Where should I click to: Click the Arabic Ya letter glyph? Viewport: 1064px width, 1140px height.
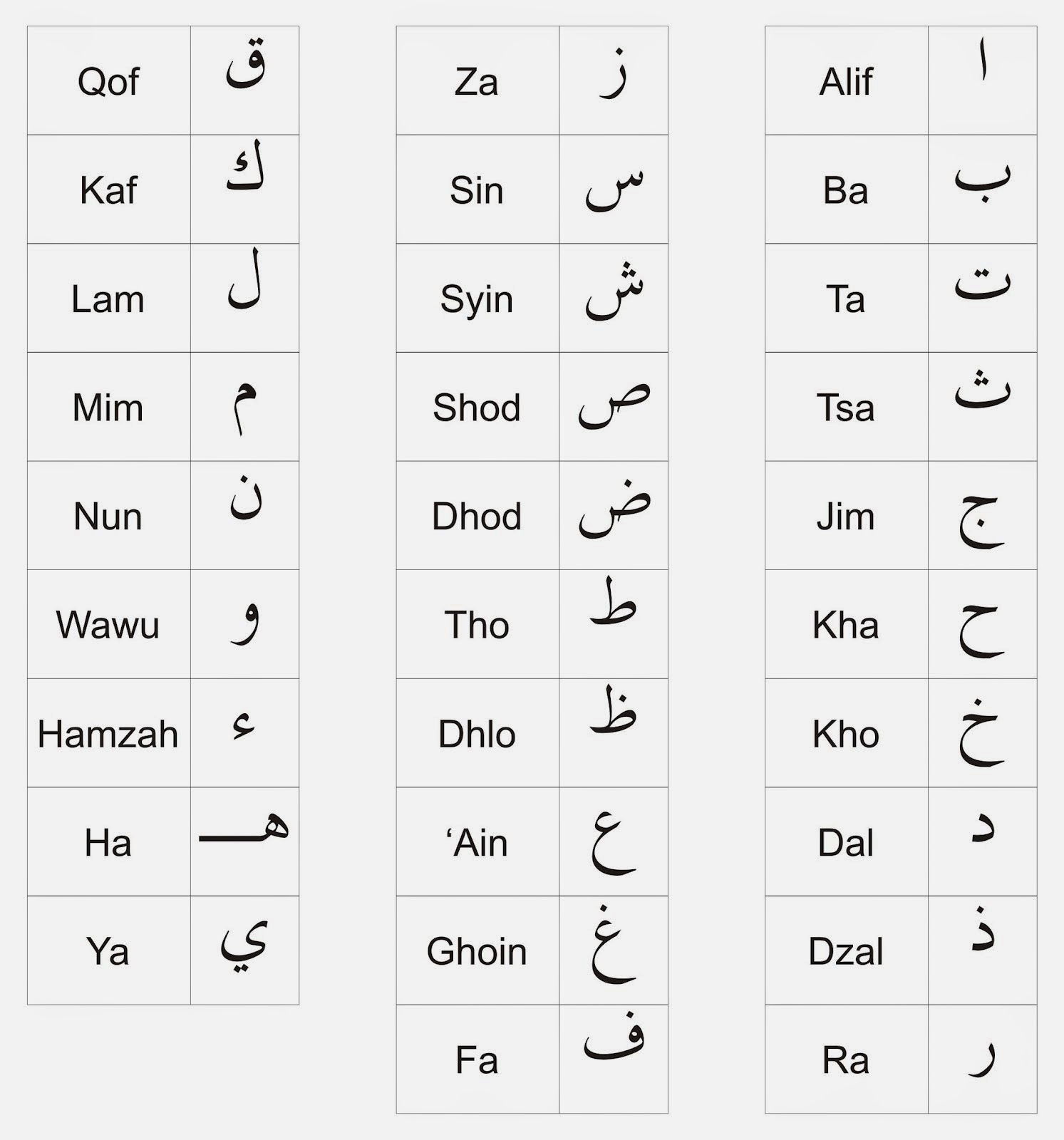(x=244, y=945)
